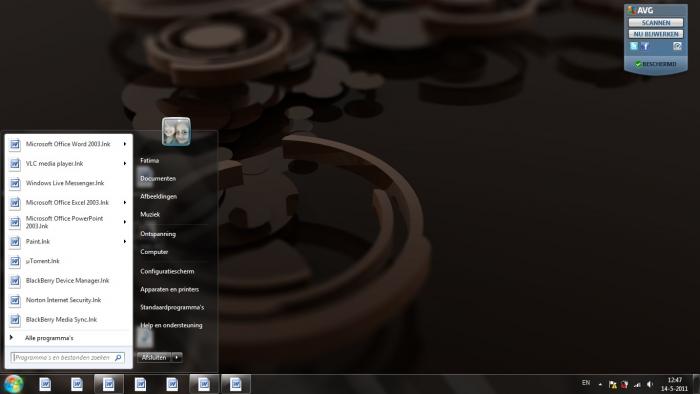The height and width of the screenshot is (394, 700).
Task: Click the AVG Scannen button
Action: click(x=656, y=22)
